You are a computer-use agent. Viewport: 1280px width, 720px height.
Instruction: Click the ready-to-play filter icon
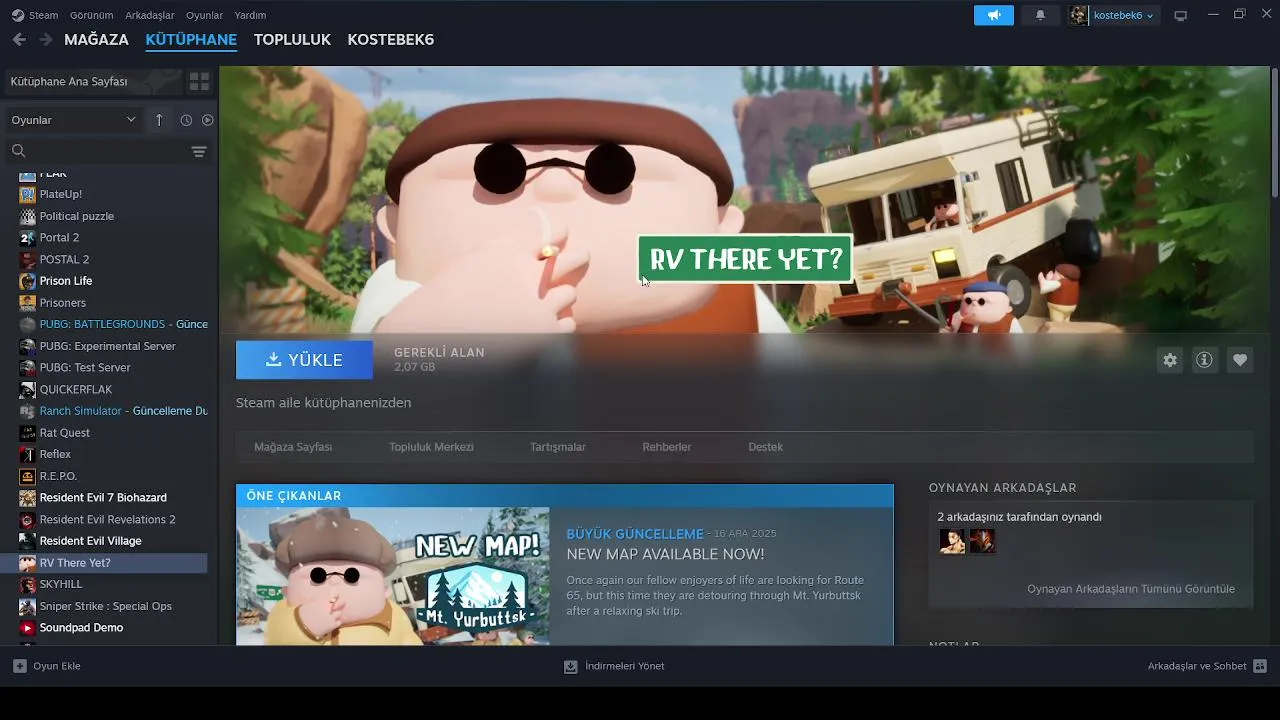coord(207,120)
